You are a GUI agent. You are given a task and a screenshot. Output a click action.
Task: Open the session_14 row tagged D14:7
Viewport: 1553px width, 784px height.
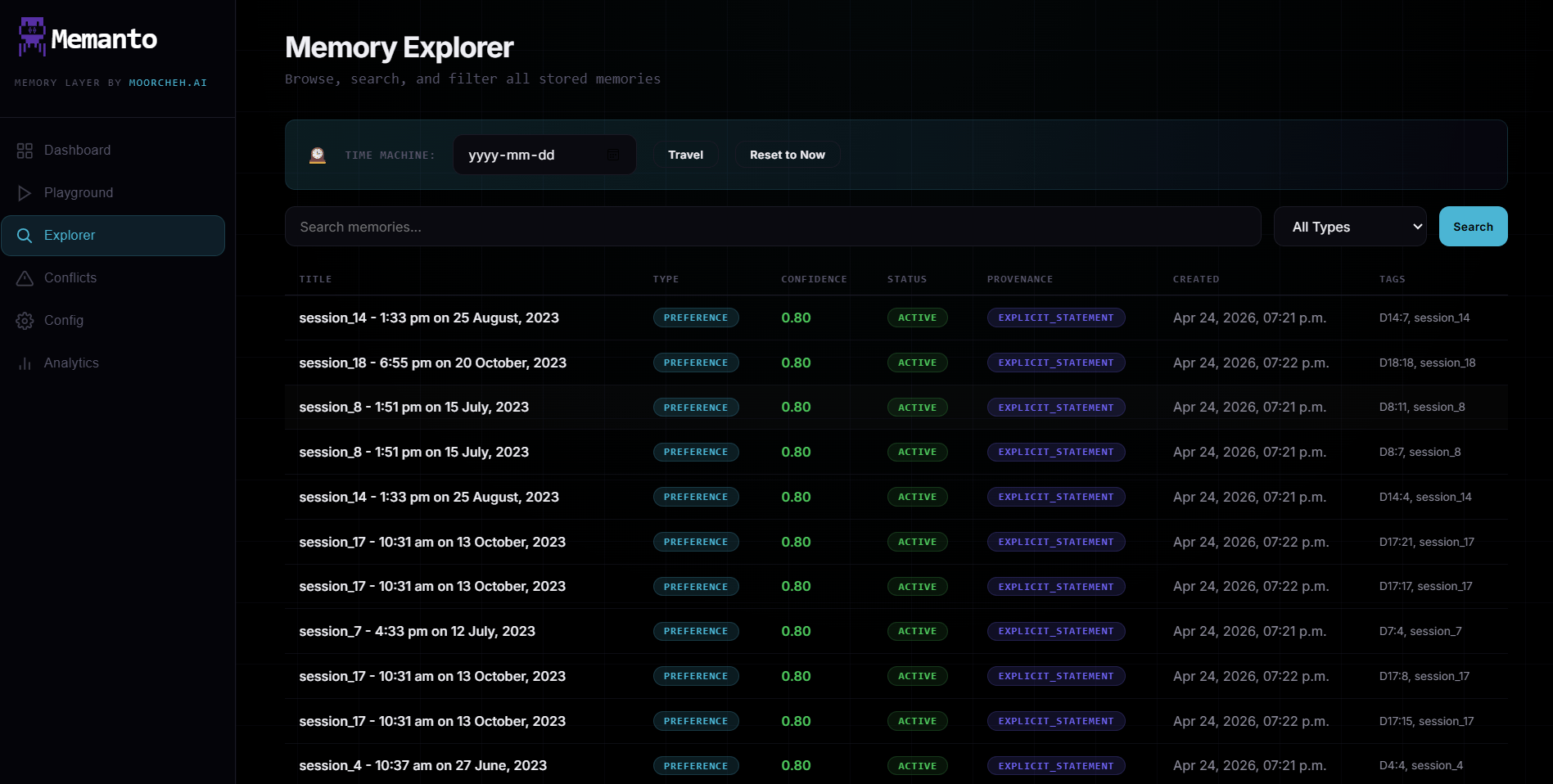(896, 318)
